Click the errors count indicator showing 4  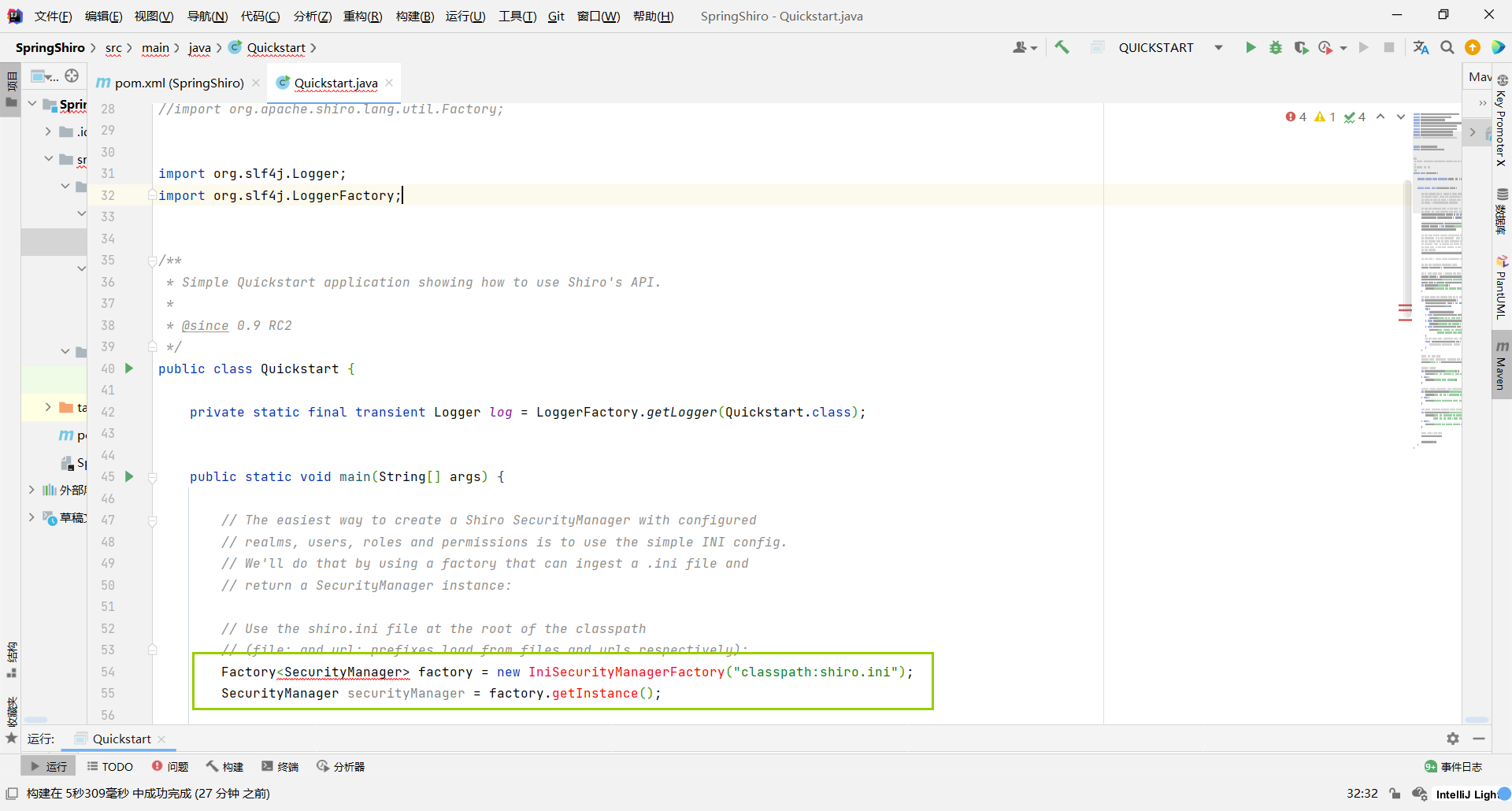(1295, 117)
